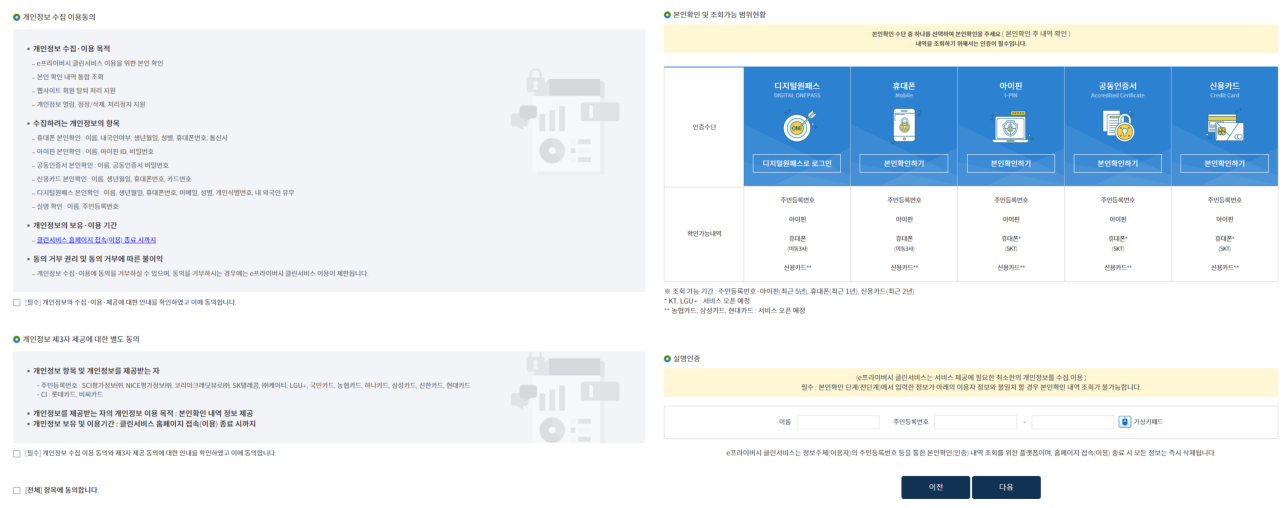Click the 디지털원패스로 로그인 button
The width and height of the screenshot is (1287, 508).
point(797,163)
